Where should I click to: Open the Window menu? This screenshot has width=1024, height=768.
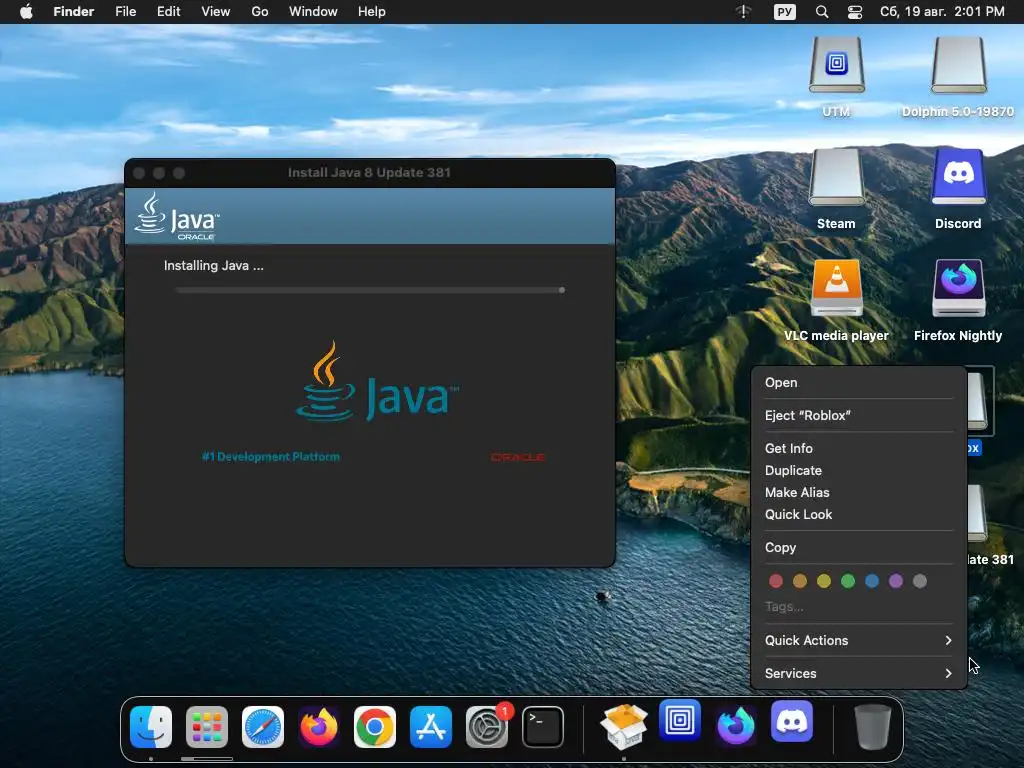(x=313, y=12)
